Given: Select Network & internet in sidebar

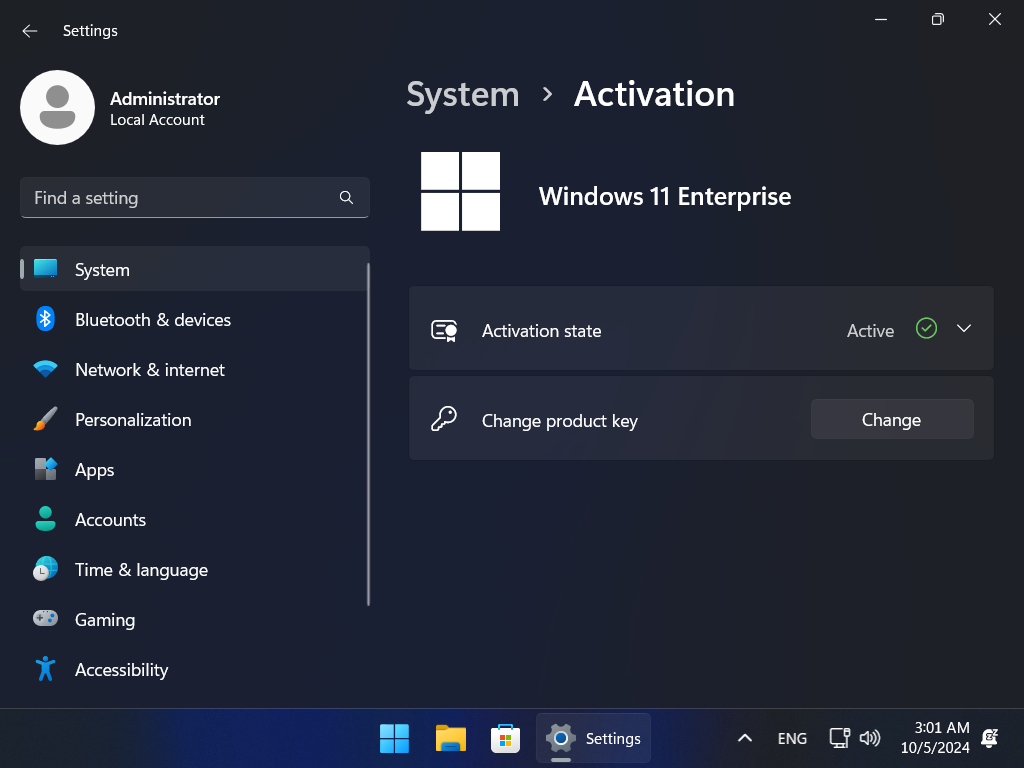Looking at the screenshot, I should pyautogui.click(x=195, y=370).
